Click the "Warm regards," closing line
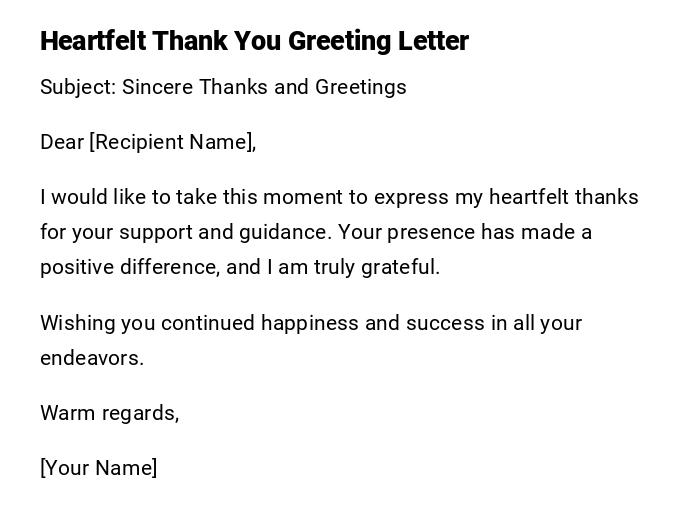This screenshot has height=530, width=700. point(110,413)
